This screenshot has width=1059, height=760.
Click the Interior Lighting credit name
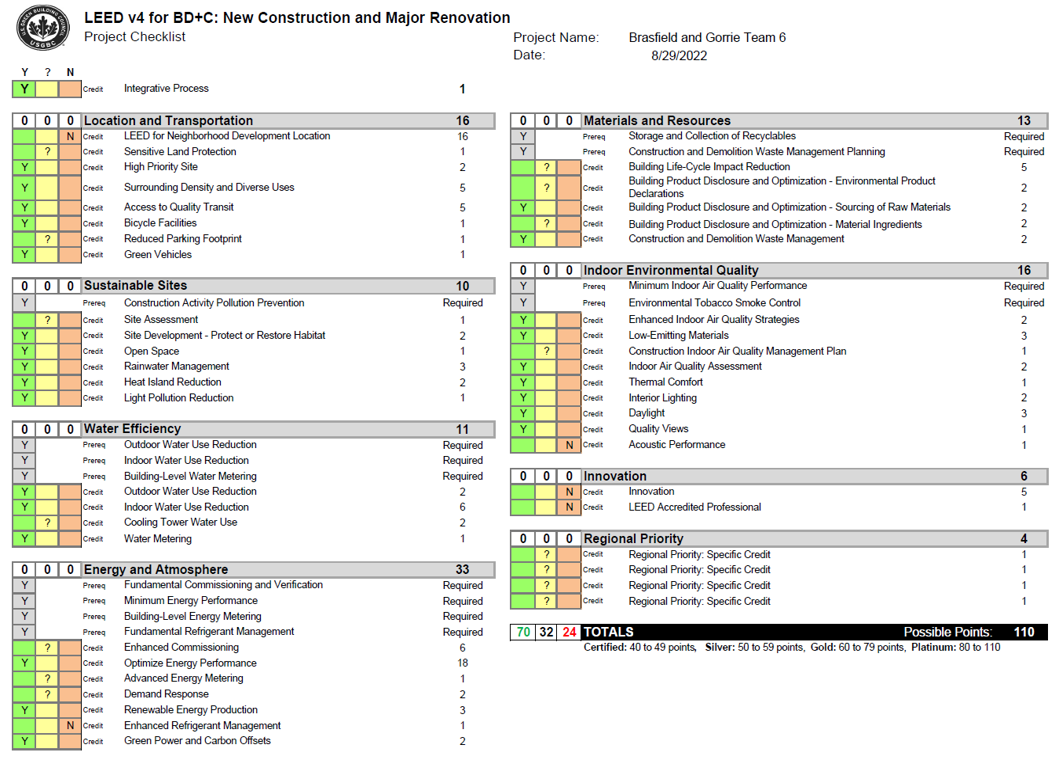[663, 398]
